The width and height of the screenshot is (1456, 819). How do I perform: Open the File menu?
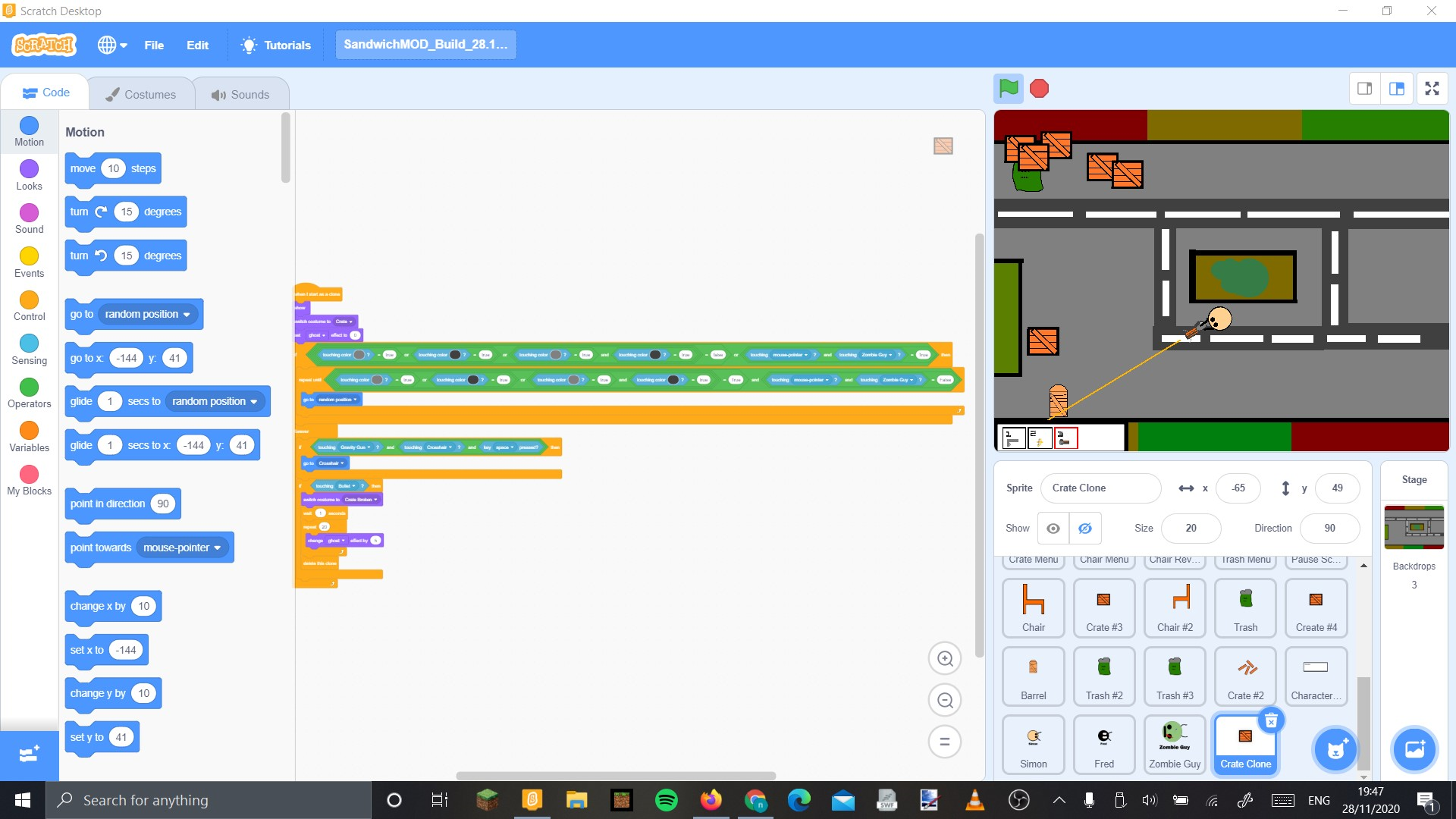pos(154,45)
